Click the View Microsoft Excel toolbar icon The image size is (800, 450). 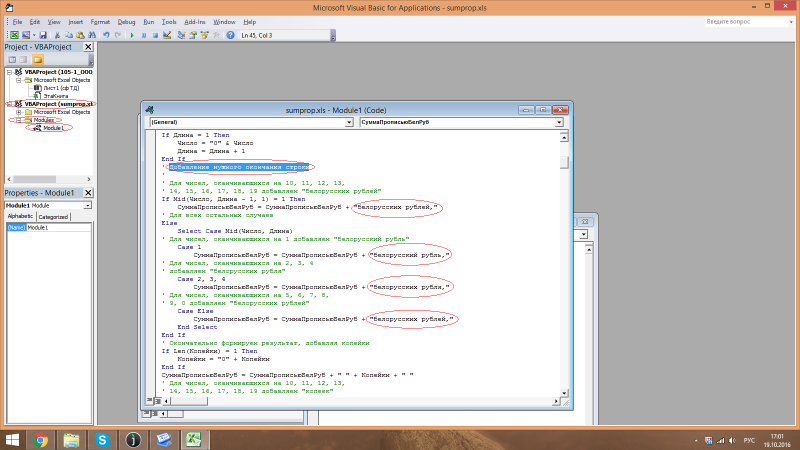click(14, 35)
